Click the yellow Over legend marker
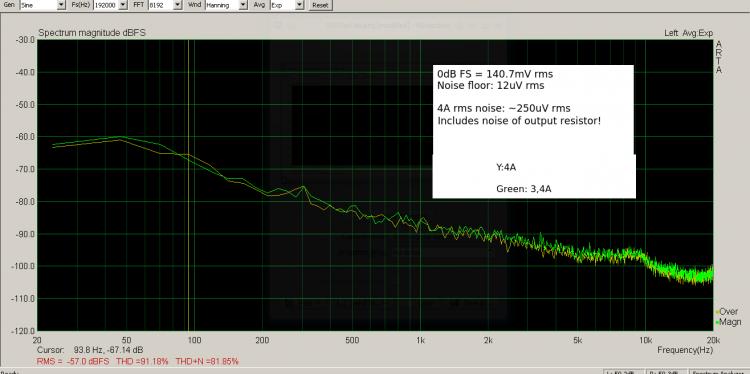750x374 pixels. pyautogui.click(x=717, y=312)
